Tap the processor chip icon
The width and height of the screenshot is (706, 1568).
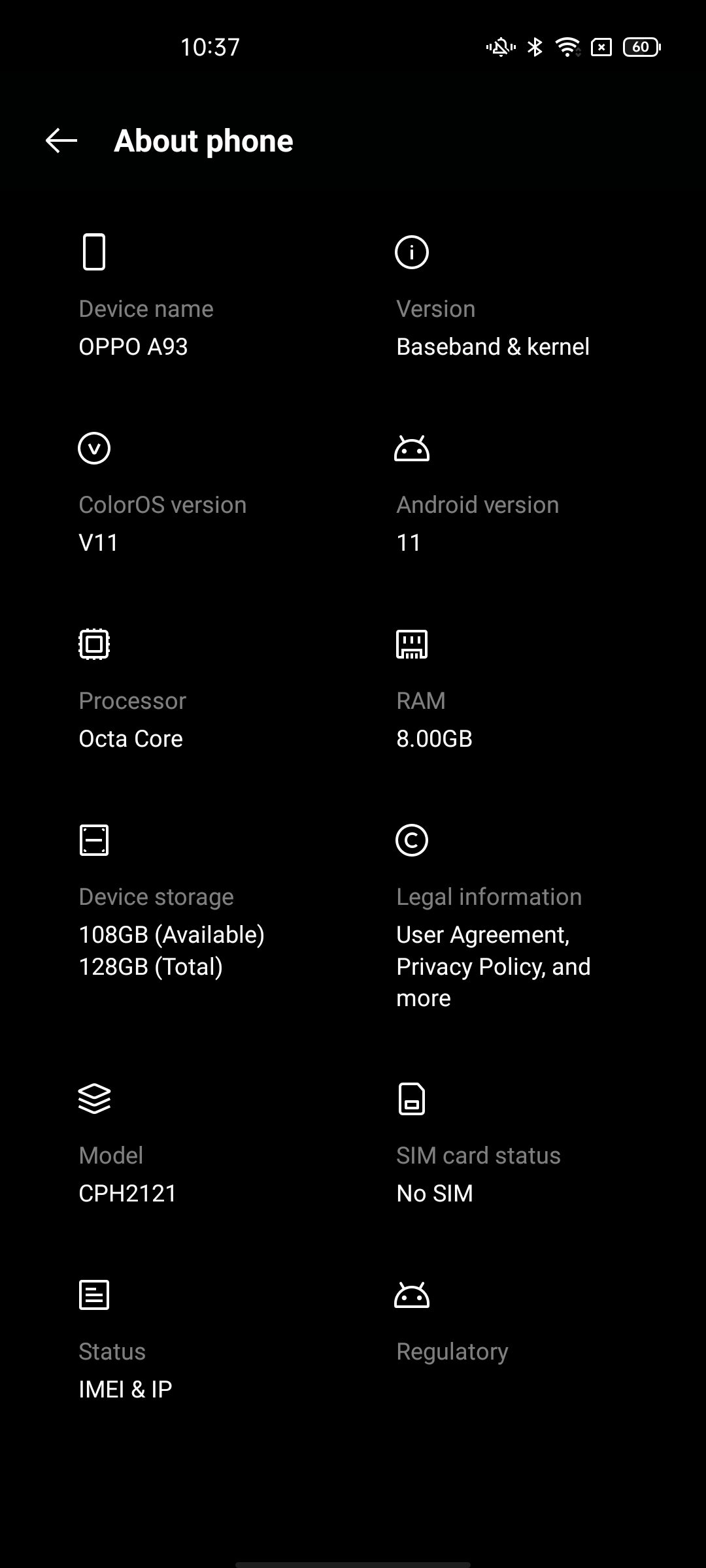tap(94, 644)
